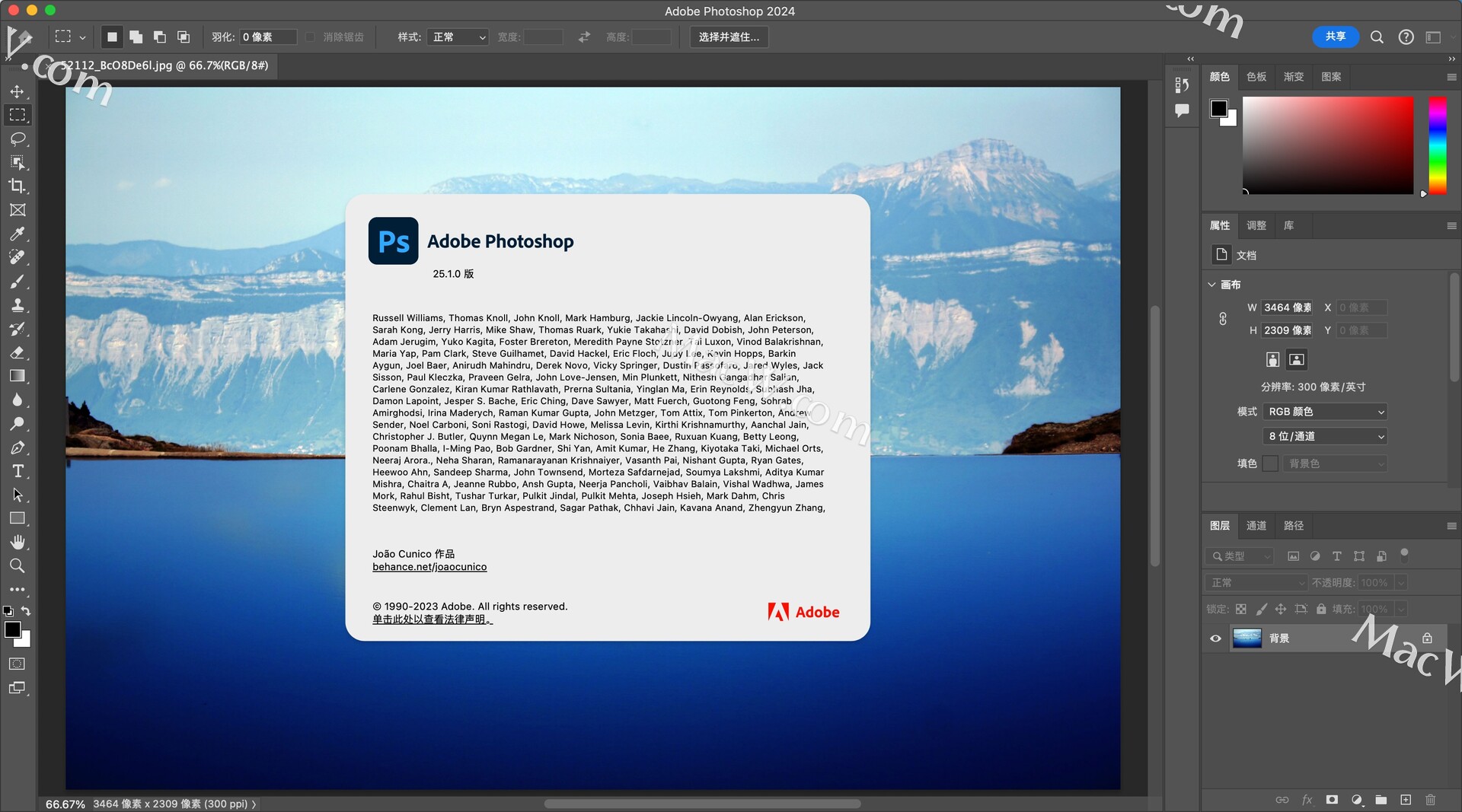Select the Clone Stamp tool
The width and height of the screenshot is (1462, 812).
tap(18, 305)
